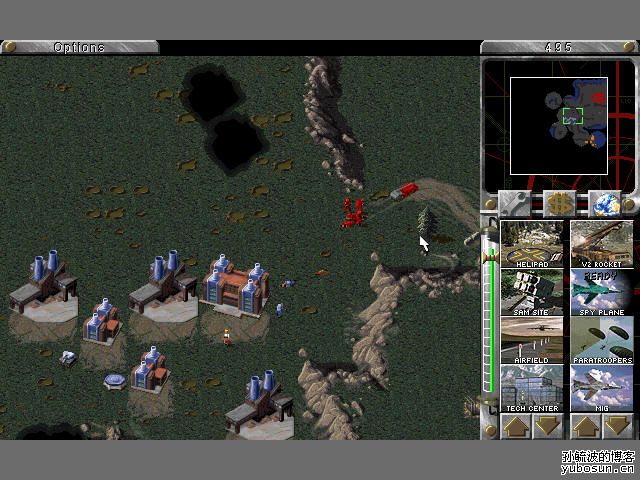Select the white light tank unit
The height and width of the screenshot is (480, 640).
[x=68, y=358]
